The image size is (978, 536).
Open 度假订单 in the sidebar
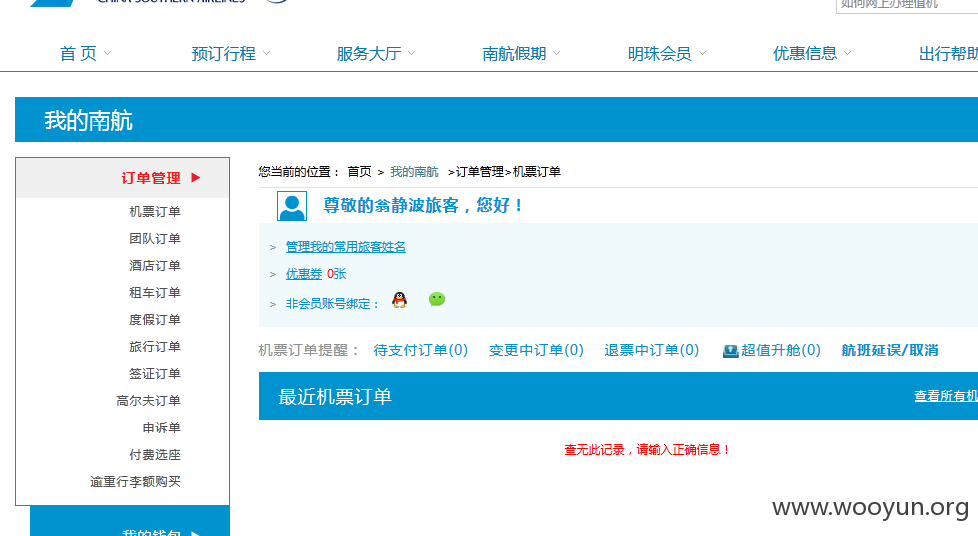tap(155, 320)
